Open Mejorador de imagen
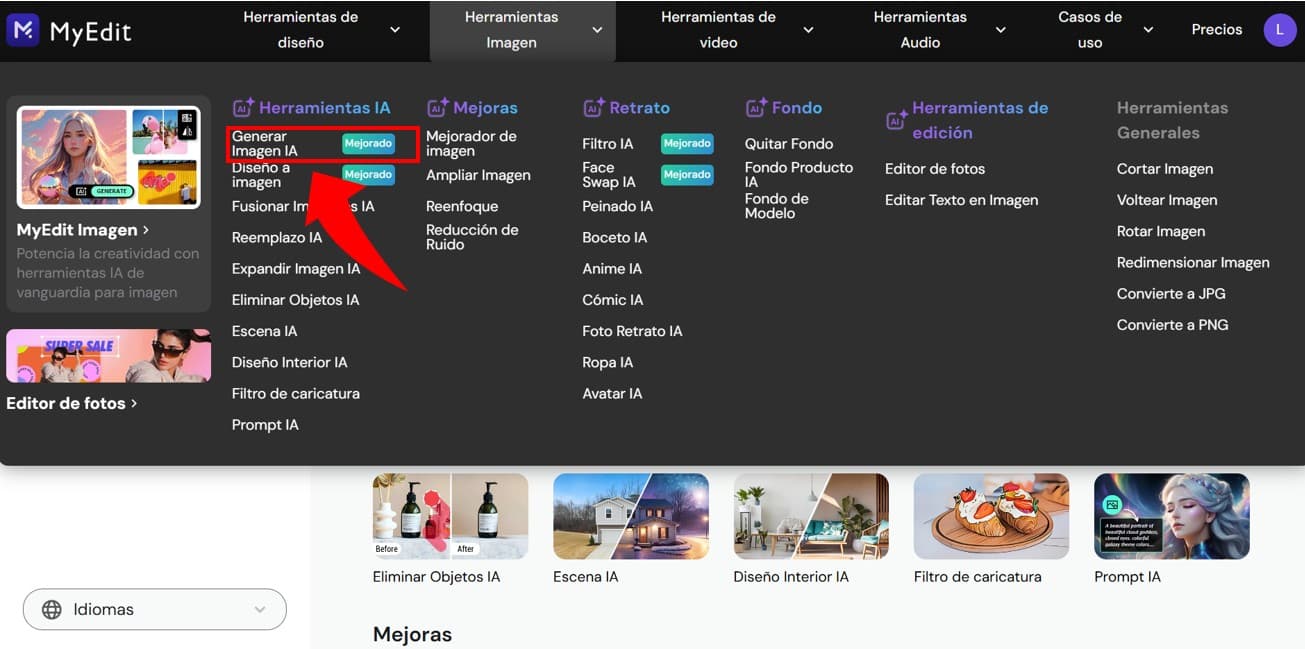The width and height of the screenshot is (1305, 649). tap(471, 144)
